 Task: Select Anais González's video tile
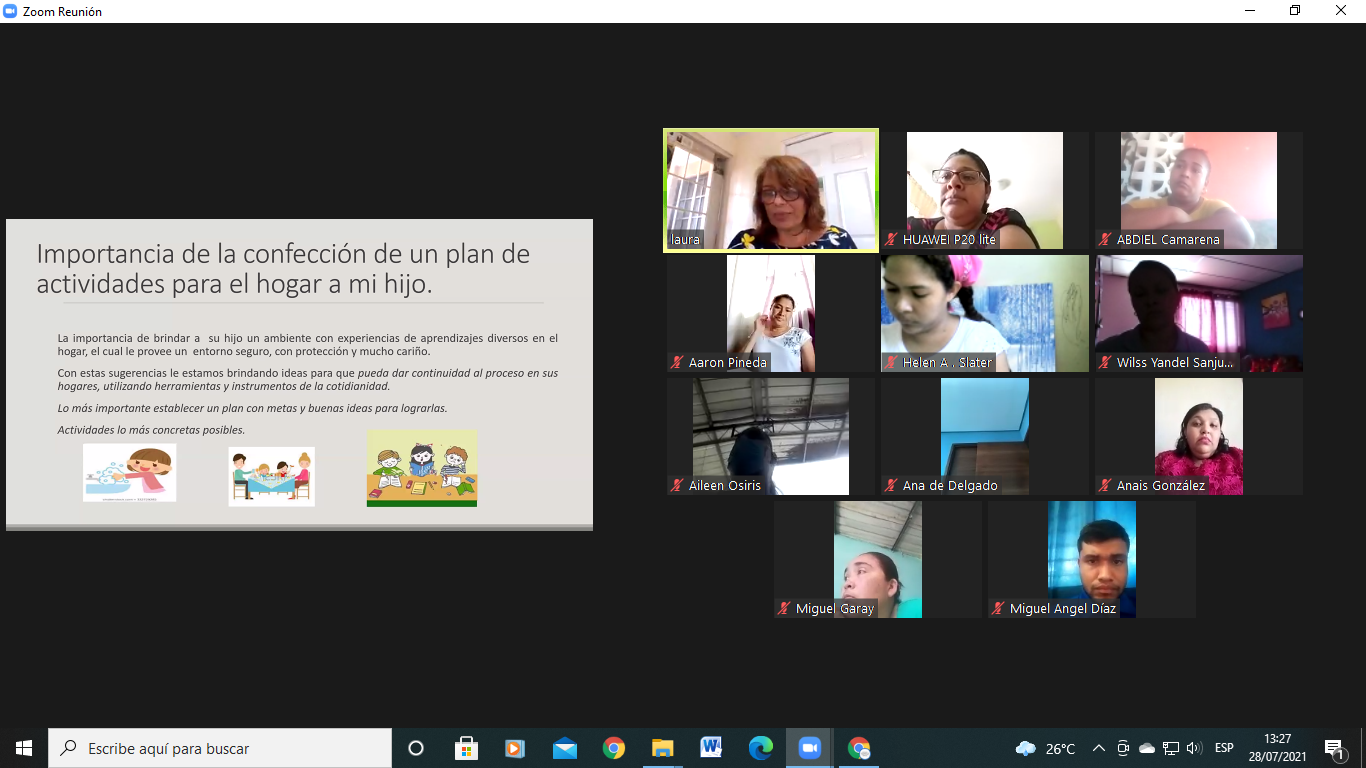[x=1199, y=436]
